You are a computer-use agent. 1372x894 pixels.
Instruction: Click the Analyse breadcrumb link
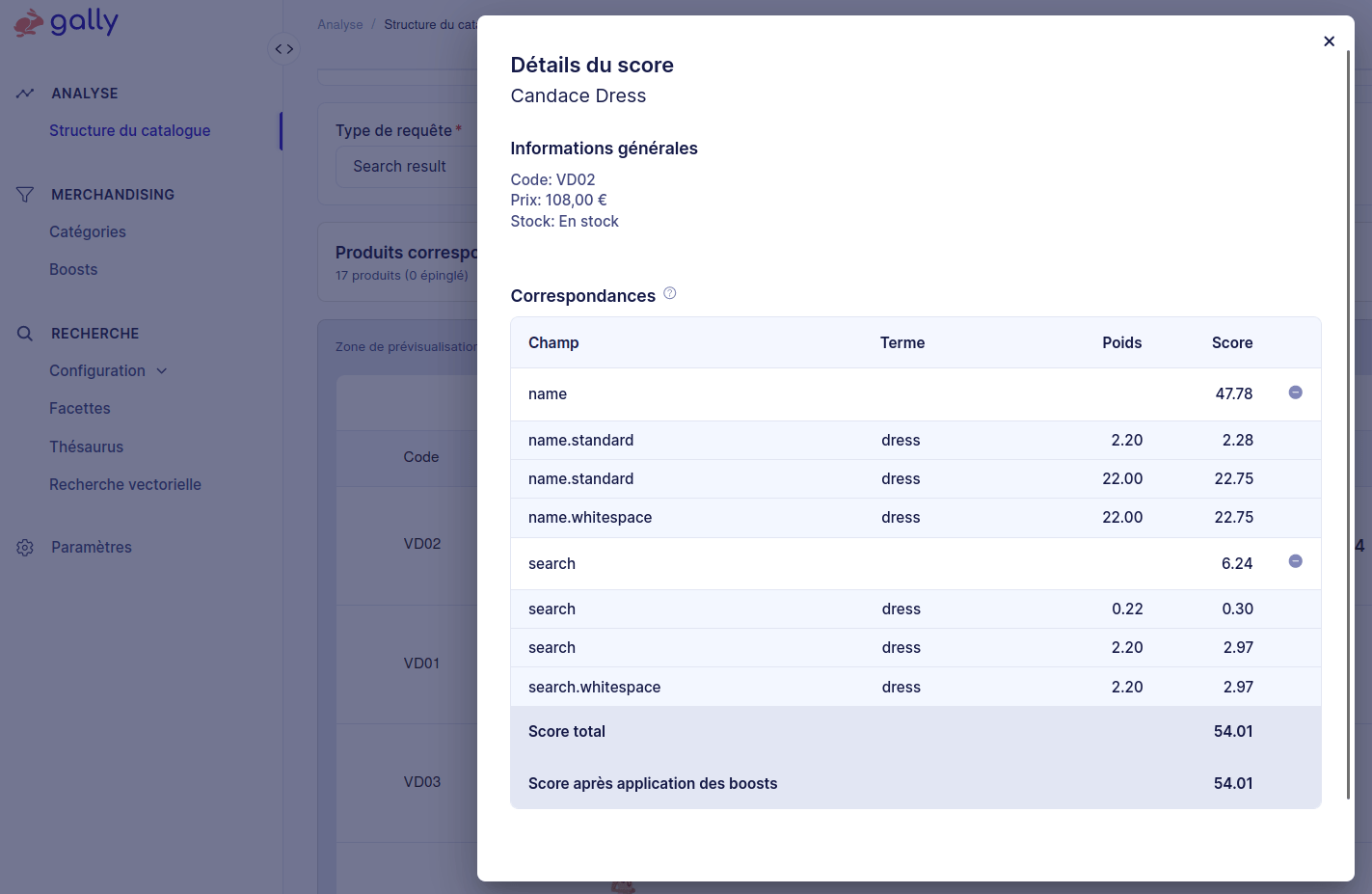tap(340, 25)
